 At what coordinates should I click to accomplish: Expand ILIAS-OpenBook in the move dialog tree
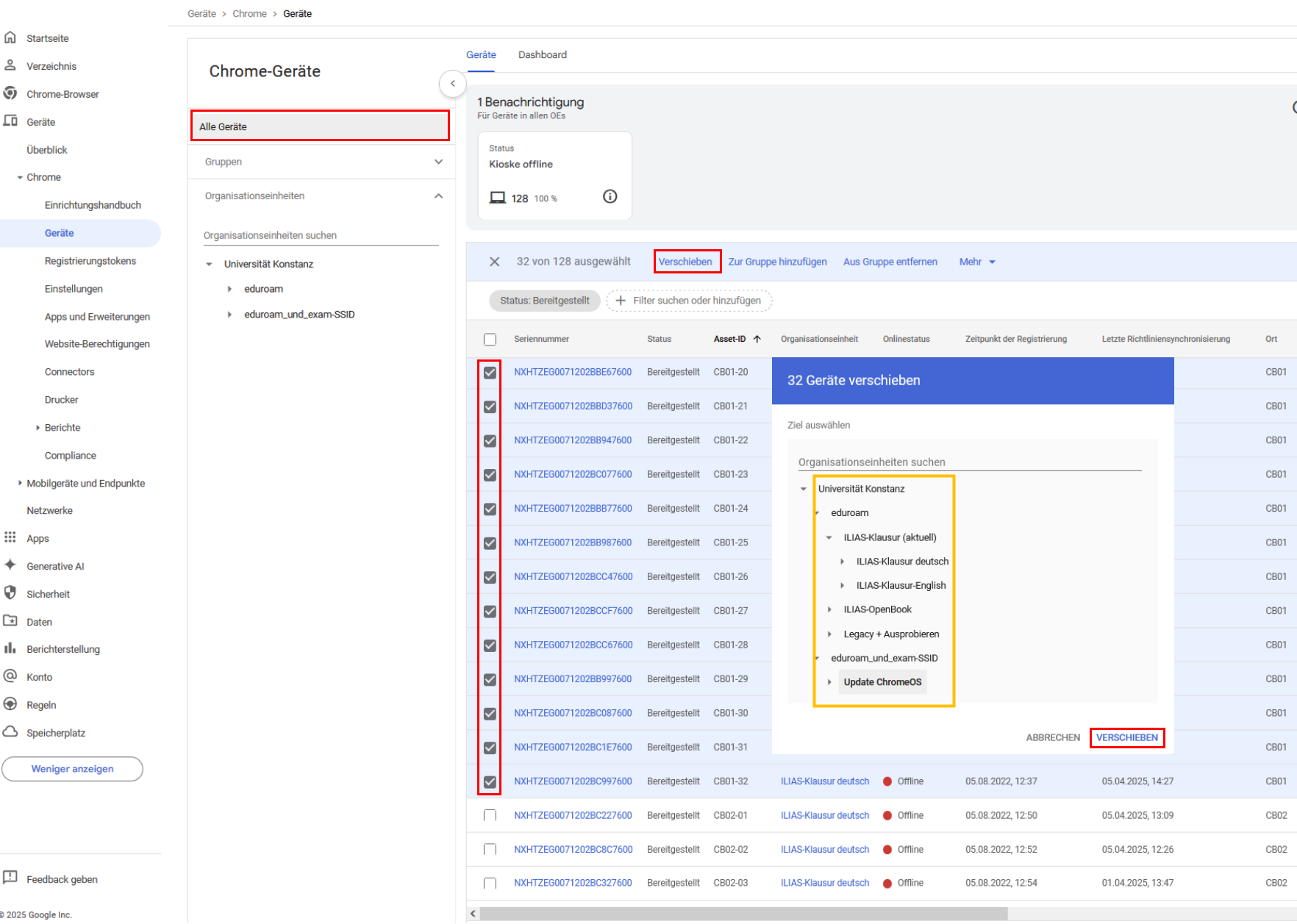pos(829,609)
